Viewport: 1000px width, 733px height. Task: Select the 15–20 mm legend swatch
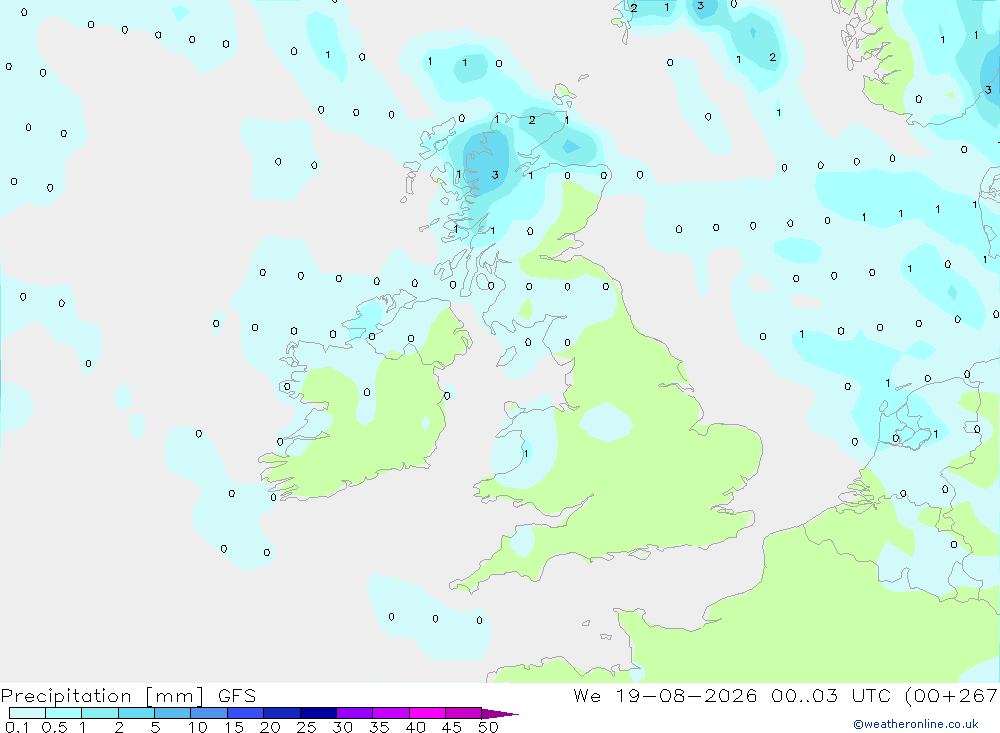pyautogui.click(x=245, y=713)
